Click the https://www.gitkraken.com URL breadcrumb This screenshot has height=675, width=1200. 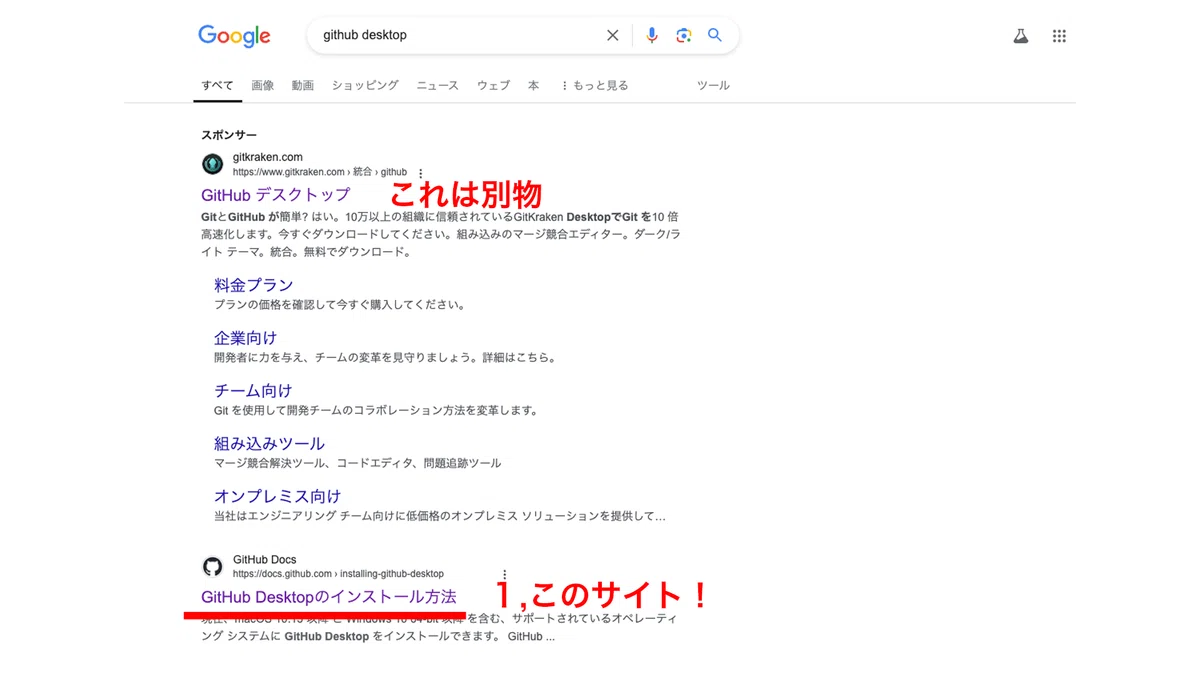(x=320, y=172)
